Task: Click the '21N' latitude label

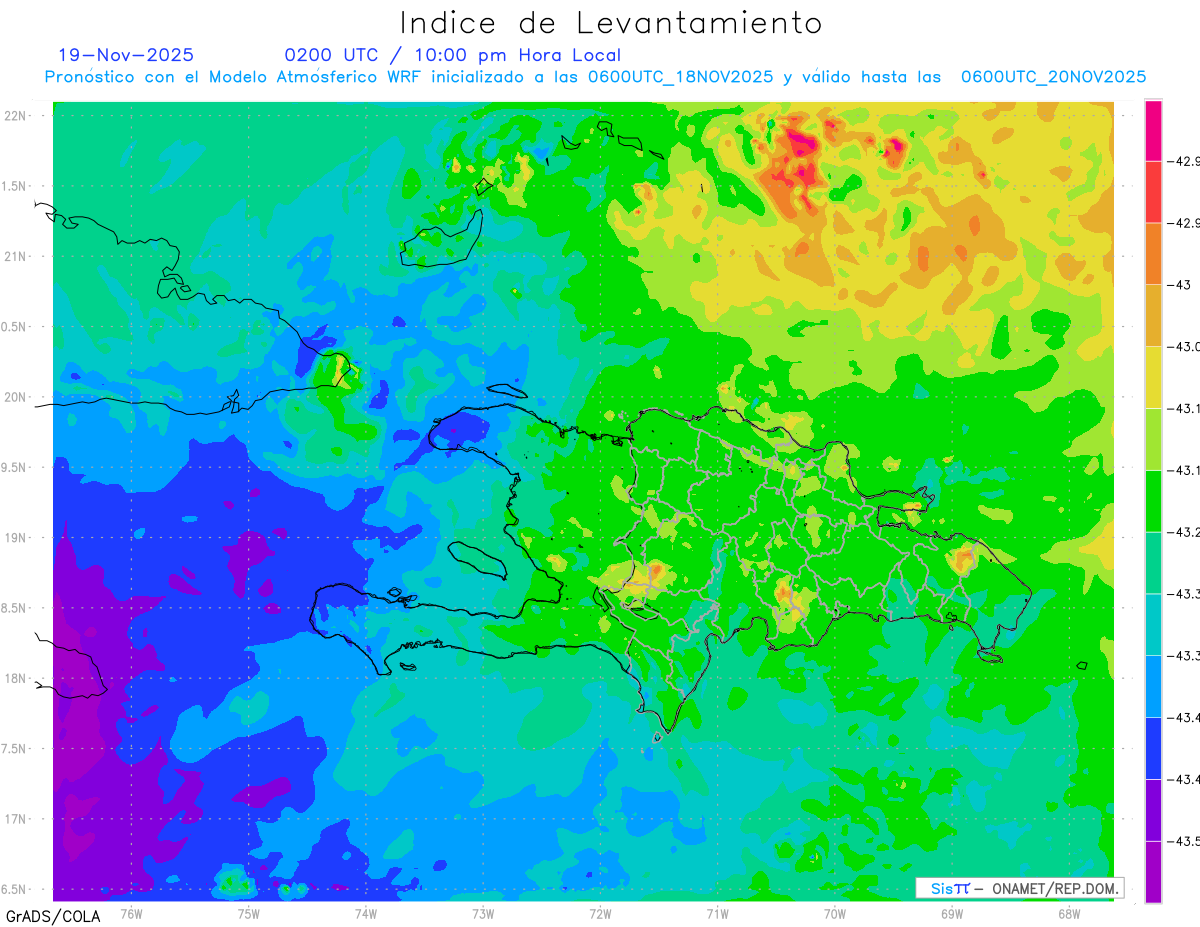Action: tap(15, 256)
